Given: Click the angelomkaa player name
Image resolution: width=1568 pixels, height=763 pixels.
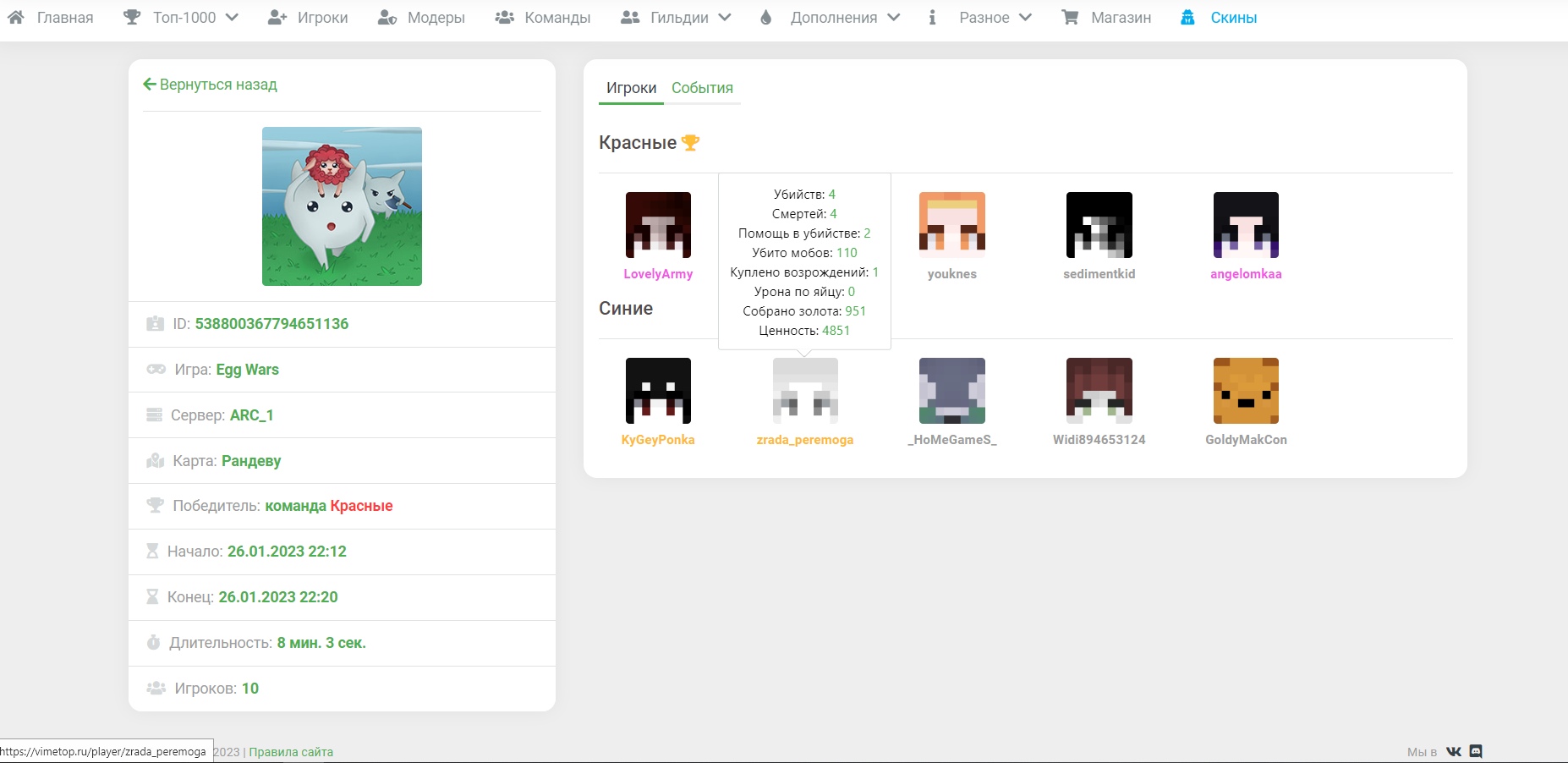Looking at the screenshot, I should point(1246,274).
